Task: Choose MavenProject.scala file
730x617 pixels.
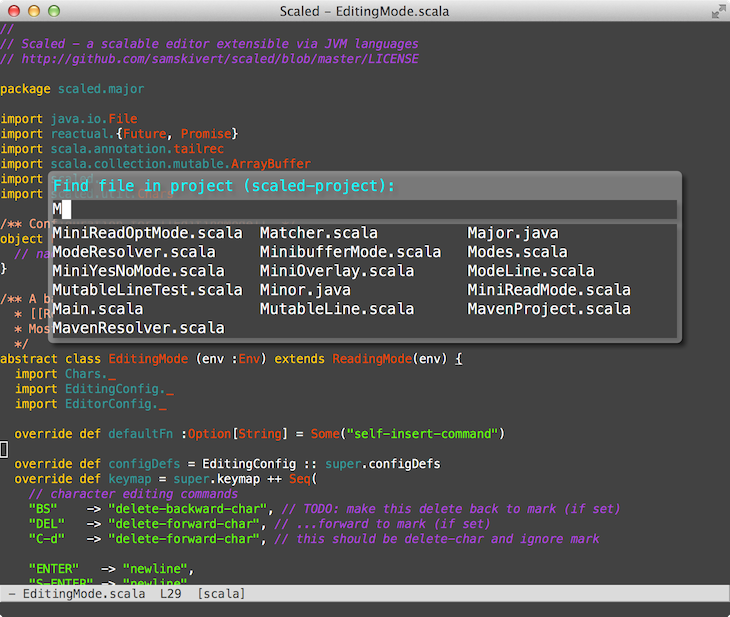Action: 549,309
